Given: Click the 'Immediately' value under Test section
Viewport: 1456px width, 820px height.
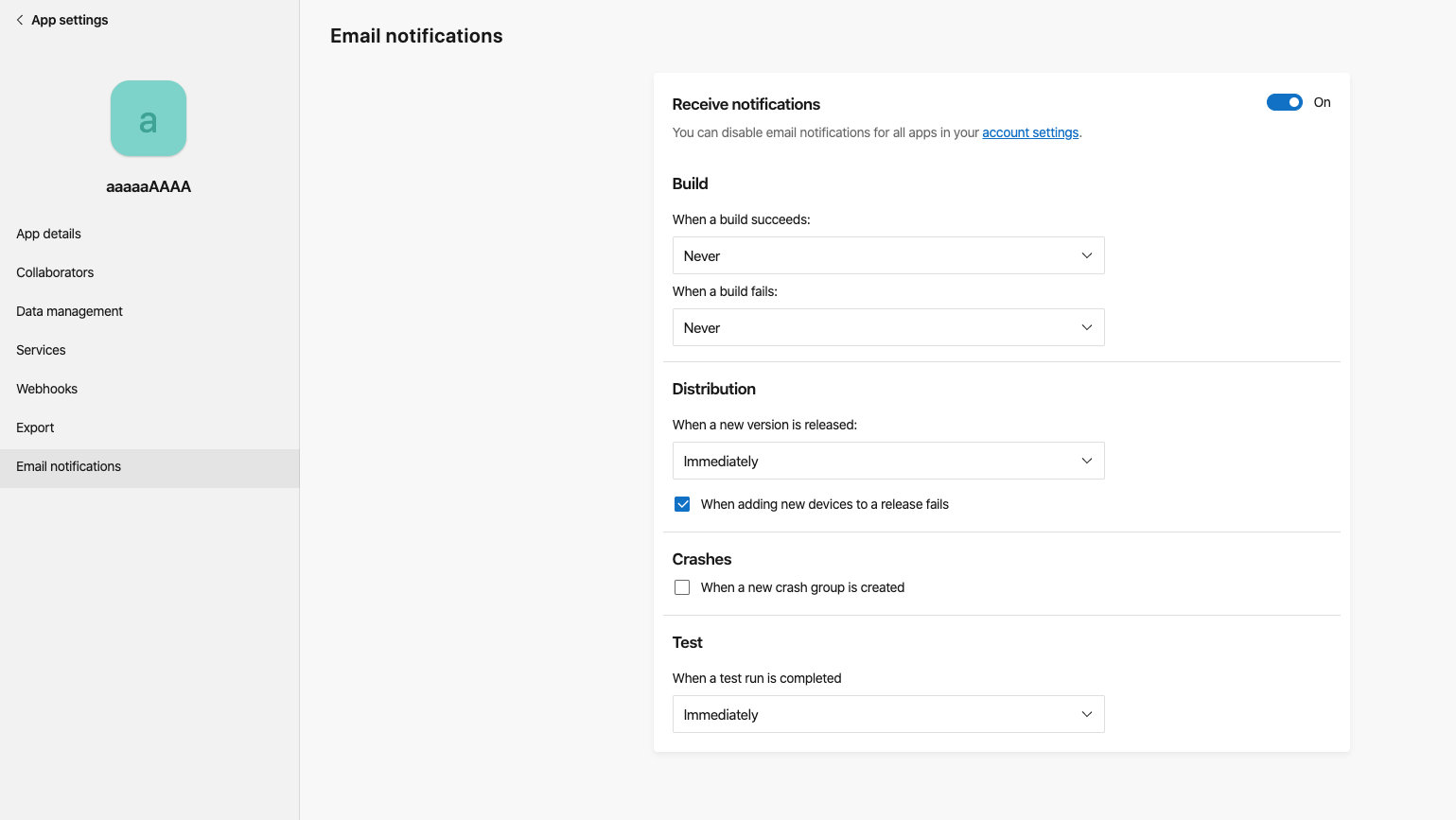Looking at the screenshot, I should pyautogui.click(x=720, y=714).
